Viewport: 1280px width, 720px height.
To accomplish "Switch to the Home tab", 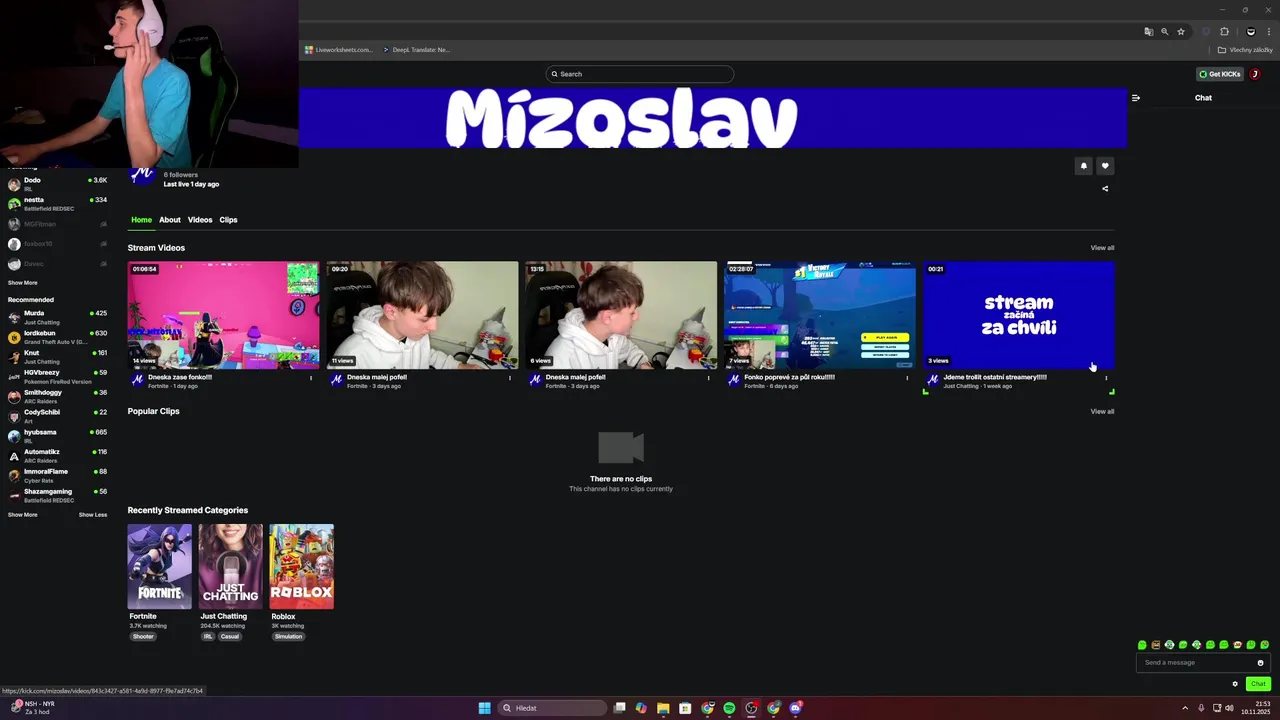I will point(141,220).
